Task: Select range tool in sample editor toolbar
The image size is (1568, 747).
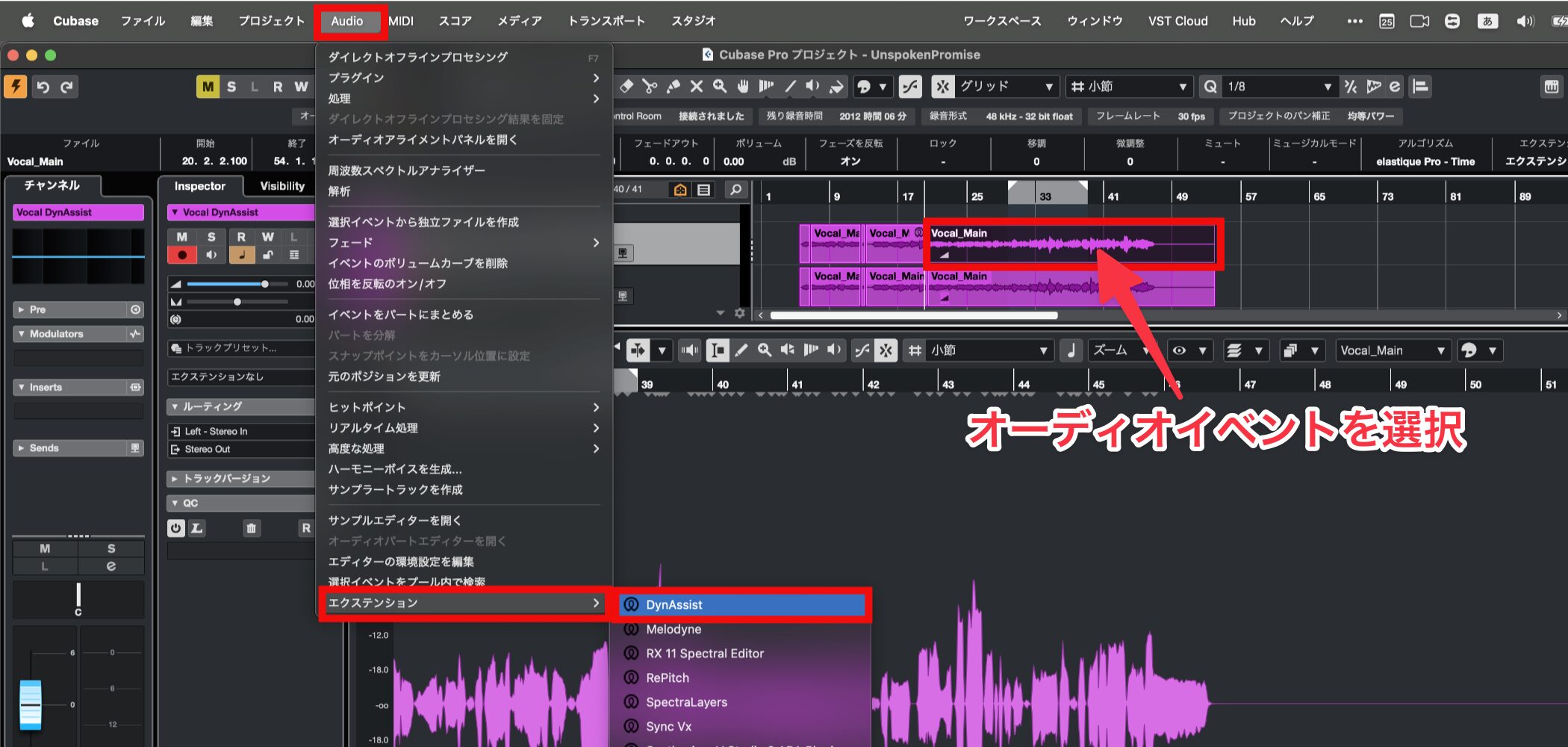Action: pyautogui.click(x=718, y=350)
